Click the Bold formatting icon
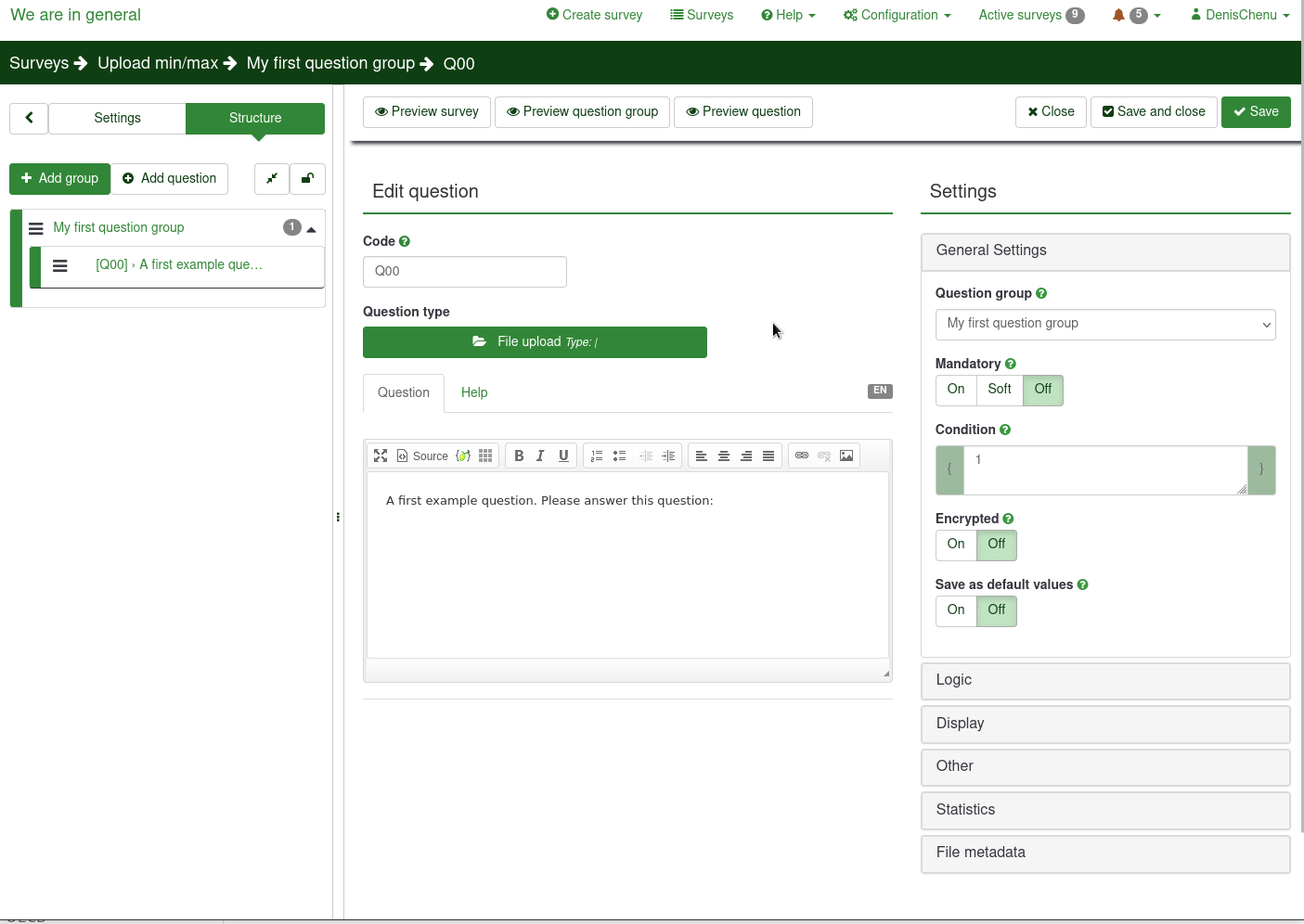 tap(519, 456)
